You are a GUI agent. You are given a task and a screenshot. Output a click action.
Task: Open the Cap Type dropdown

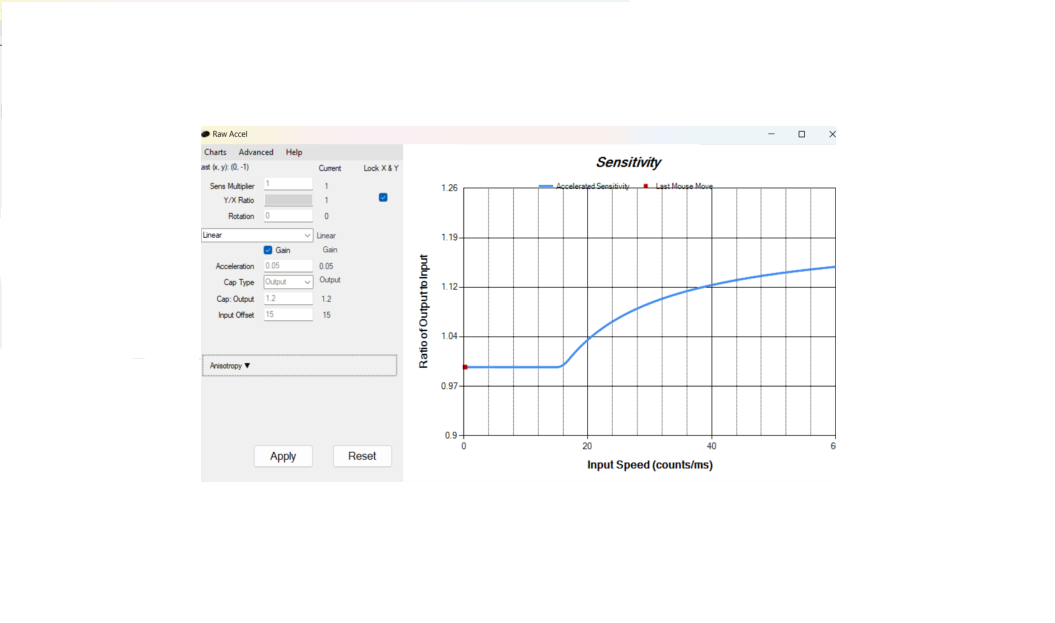pyautogui.click(x=287, y=281)
